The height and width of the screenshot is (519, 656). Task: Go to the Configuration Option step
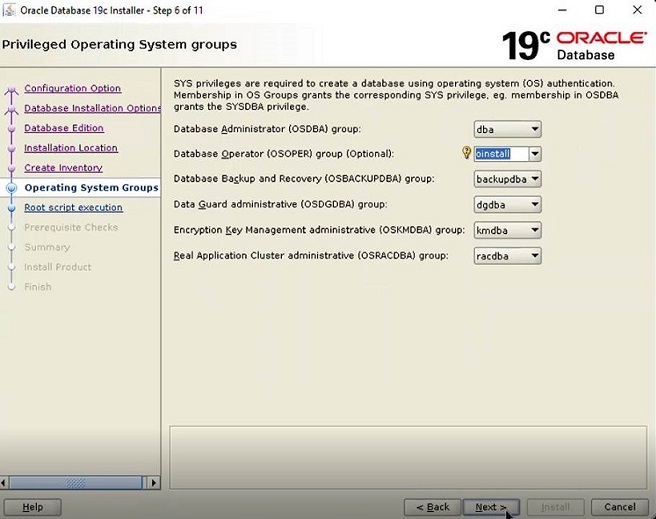pos(72,88)
